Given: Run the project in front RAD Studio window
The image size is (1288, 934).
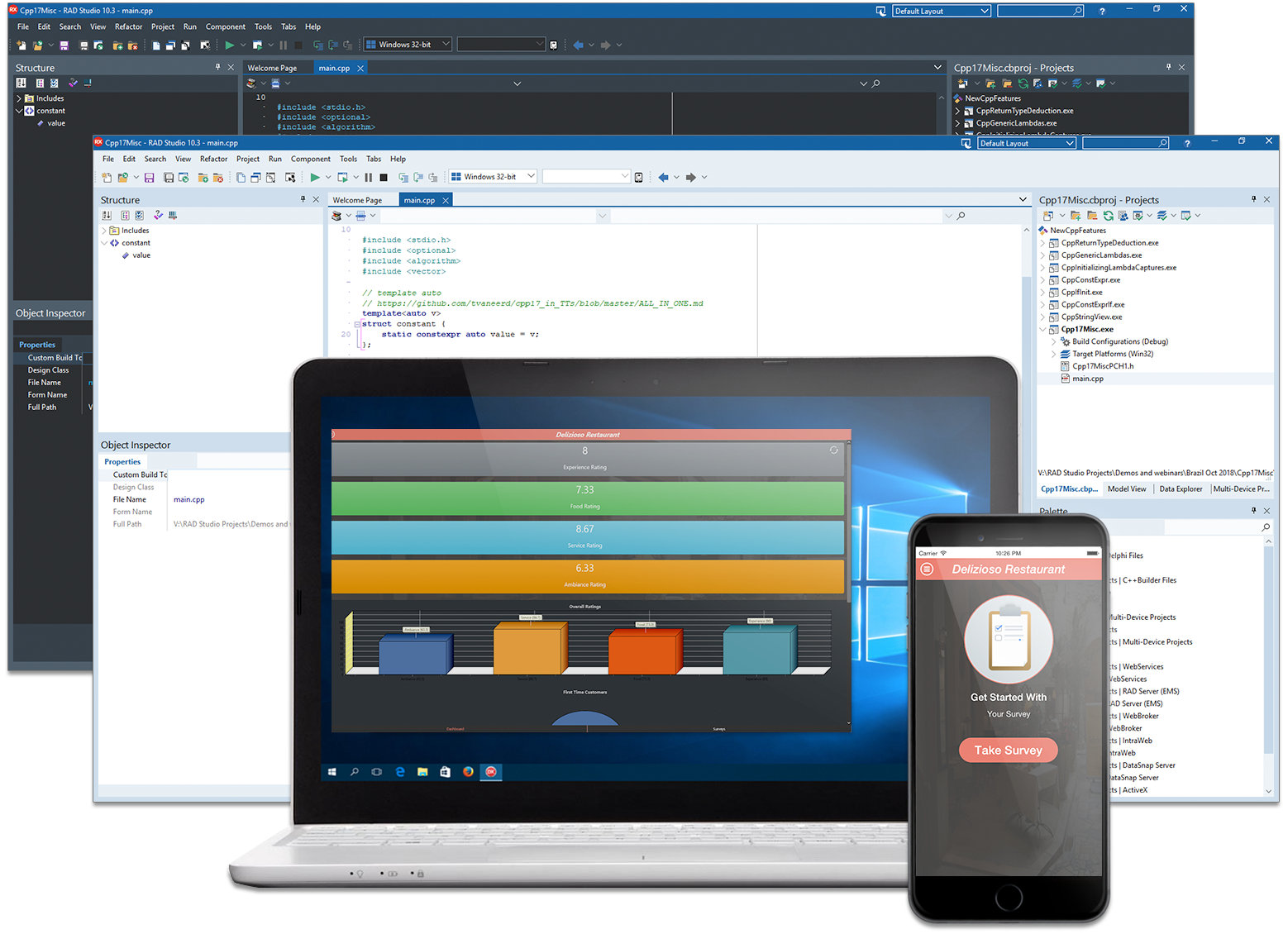Looking at the screenshot, I should pyautogui.click(x=315, y=177).
